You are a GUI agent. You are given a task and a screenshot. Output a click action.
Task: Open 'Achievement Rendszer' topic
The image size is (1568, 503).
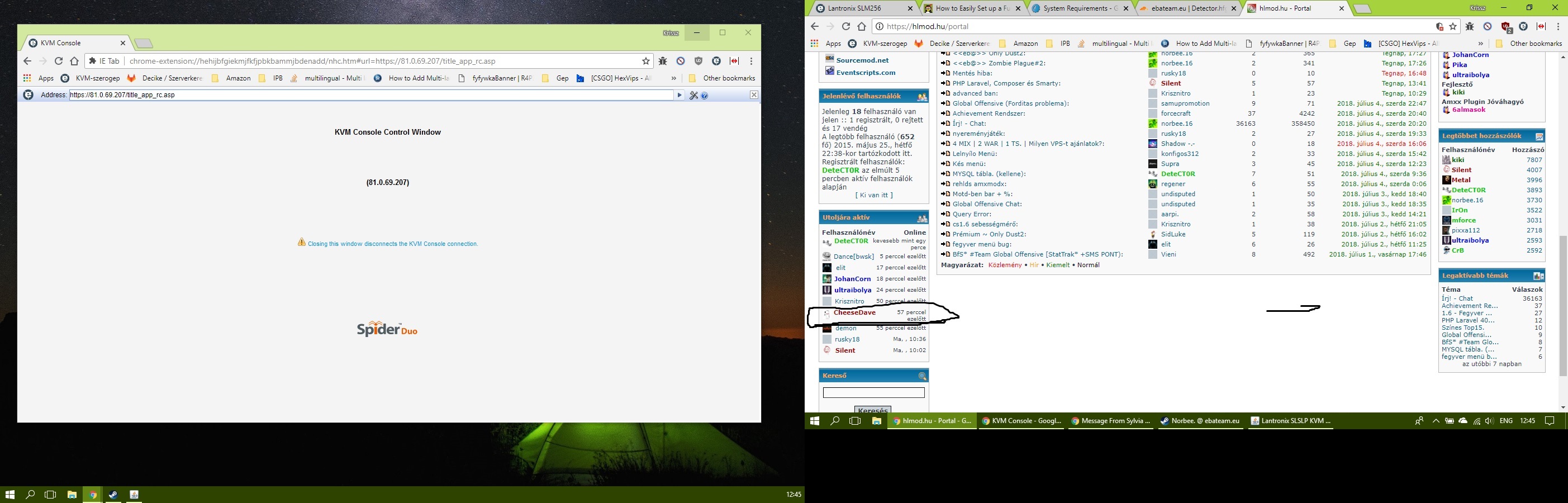989,113
